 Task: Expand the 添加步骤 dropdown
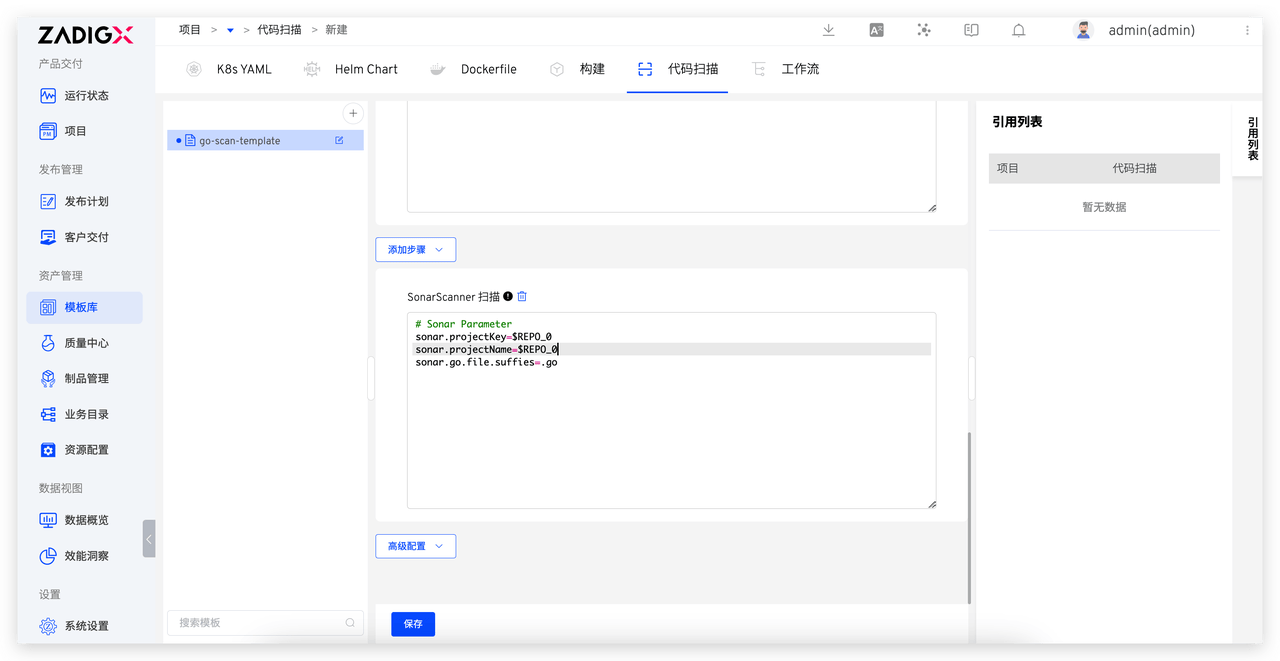pos(415,250)
